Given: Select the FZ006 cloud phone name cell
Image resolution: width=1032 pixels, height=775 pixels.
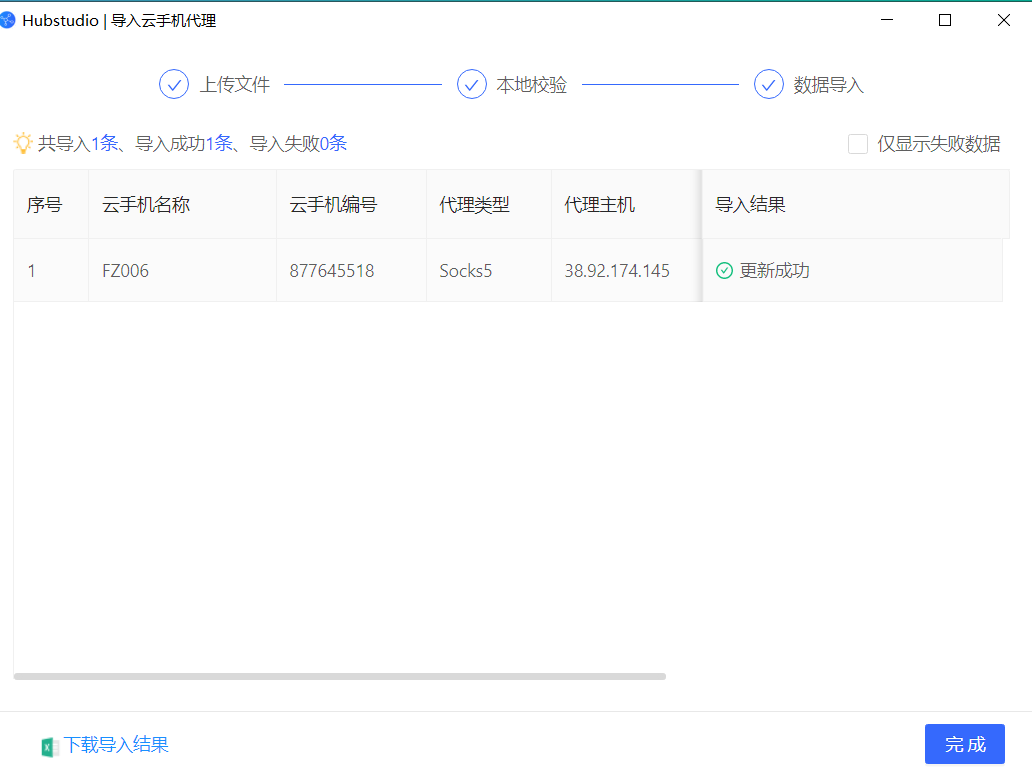Looking at the screenshot, I should (126, 271).
